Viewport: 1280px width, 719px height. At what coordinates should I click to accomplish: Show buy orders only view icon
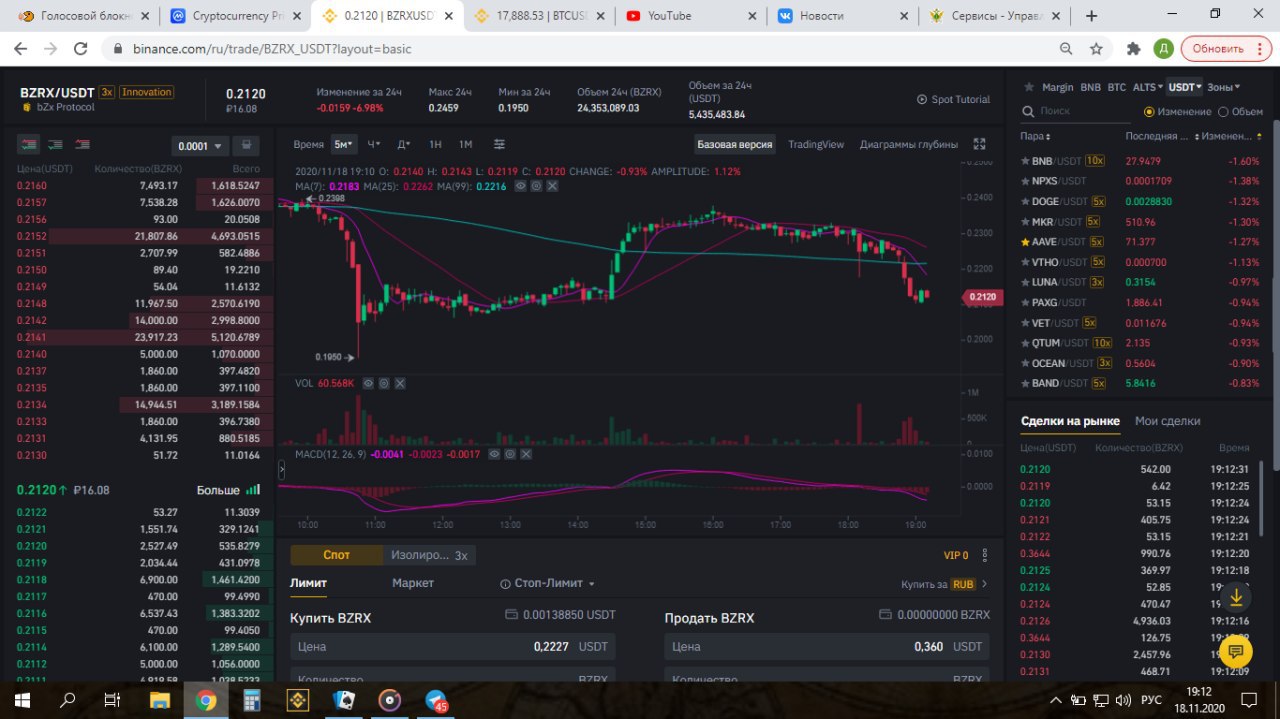[x=55, y=145]
